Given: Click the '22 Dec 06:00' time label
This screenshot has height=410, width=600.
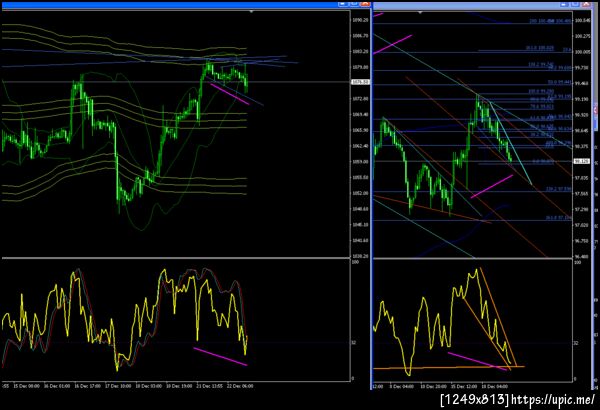Looking at the screenshot, I should pyautogui.click(x=240, y=386).
